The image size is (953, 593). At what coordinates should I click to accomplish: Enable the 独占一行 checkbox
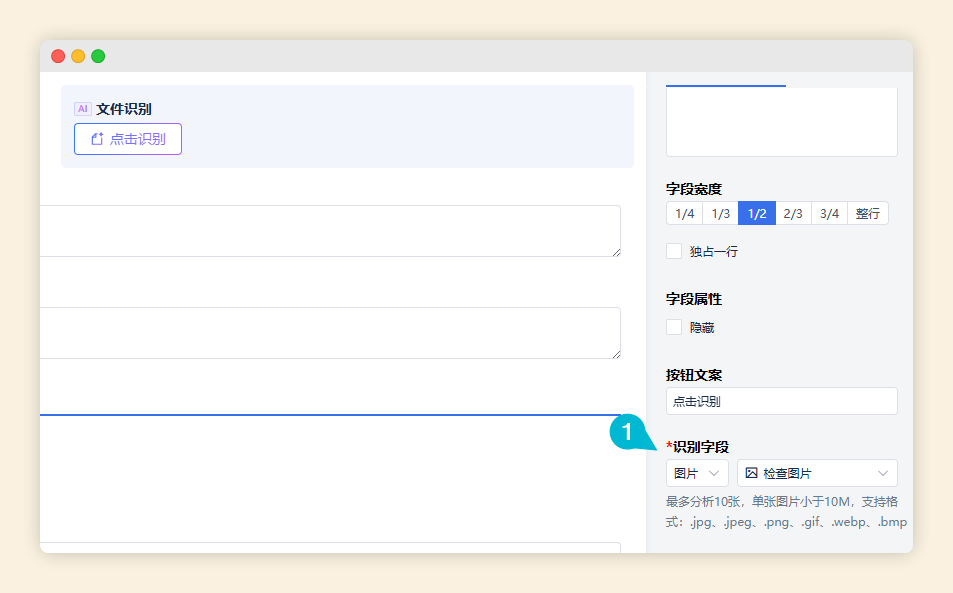(x=674, y=251)
